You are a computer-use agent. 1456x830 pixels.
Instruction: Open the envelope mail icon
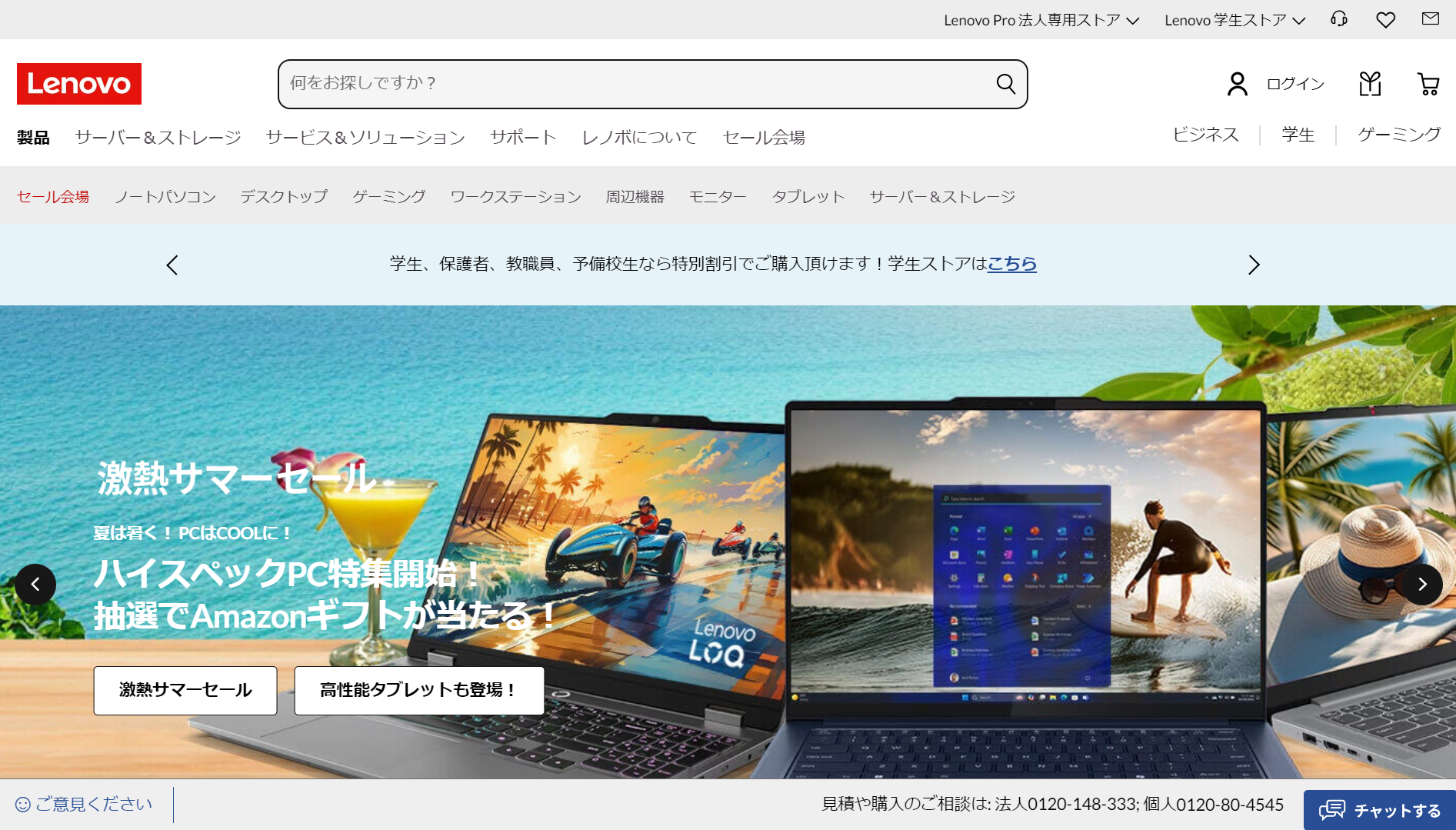pyautogui.click(x=1431, y=18)
